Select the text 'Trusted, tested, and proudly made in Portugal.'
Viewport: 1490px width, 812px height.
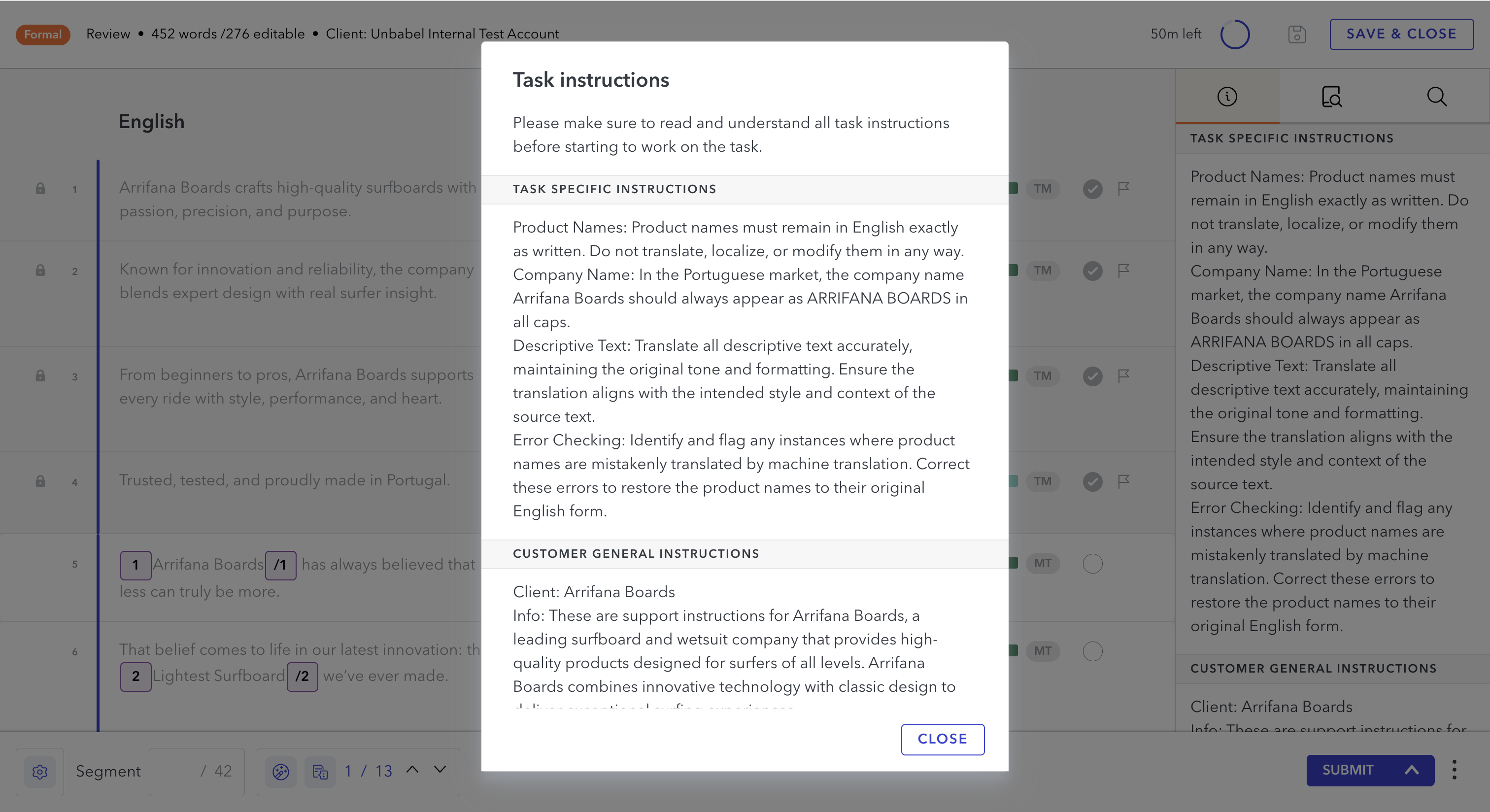[285, 480]
